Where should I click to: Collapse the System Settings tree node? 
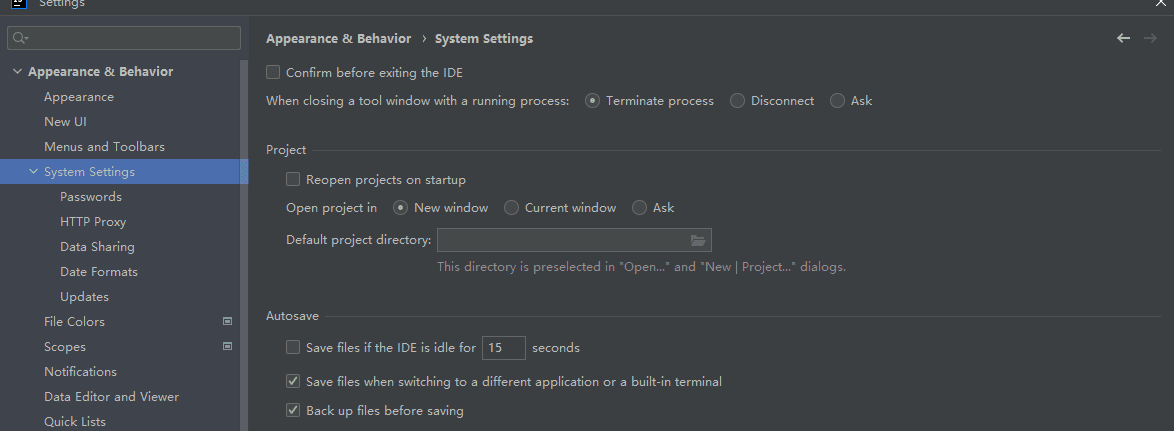click(34, 172)
